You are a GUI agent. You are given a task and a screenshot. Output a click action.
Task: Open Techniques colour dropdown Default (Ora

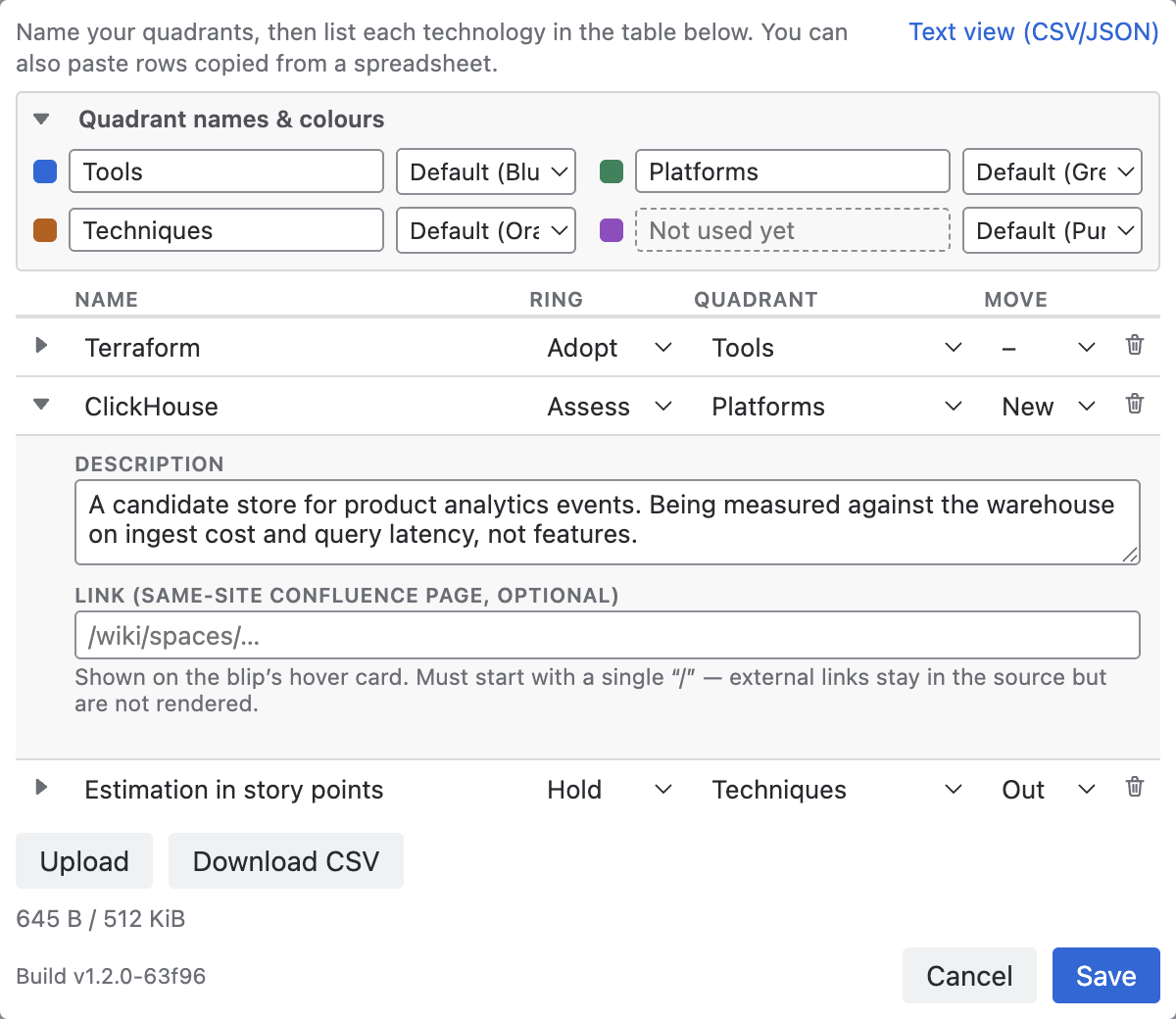tap(486, 230)
